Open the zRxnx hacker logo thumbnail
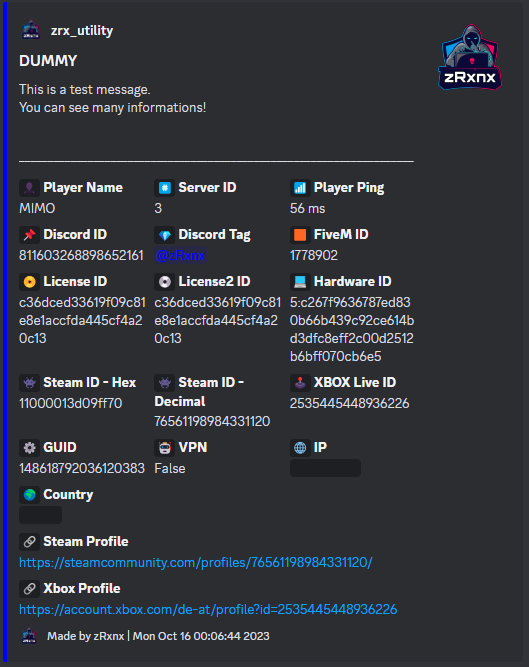This screenshot has height=667, width=529. tap(470, 57)
